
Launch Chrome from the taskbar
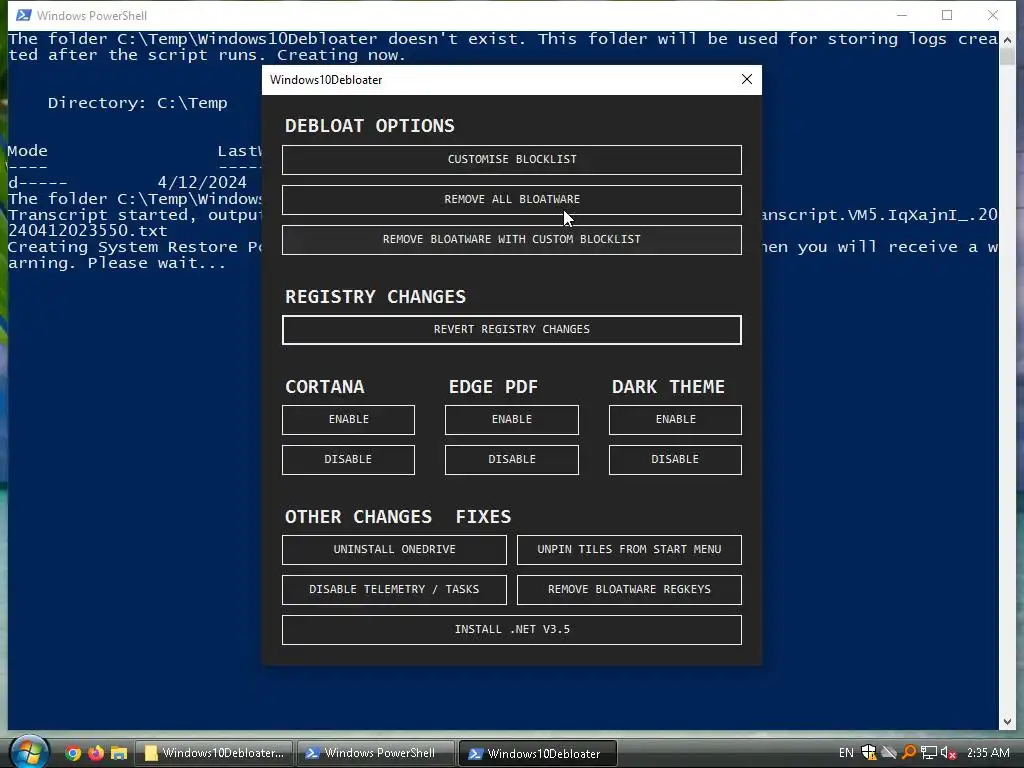[73, 753]
